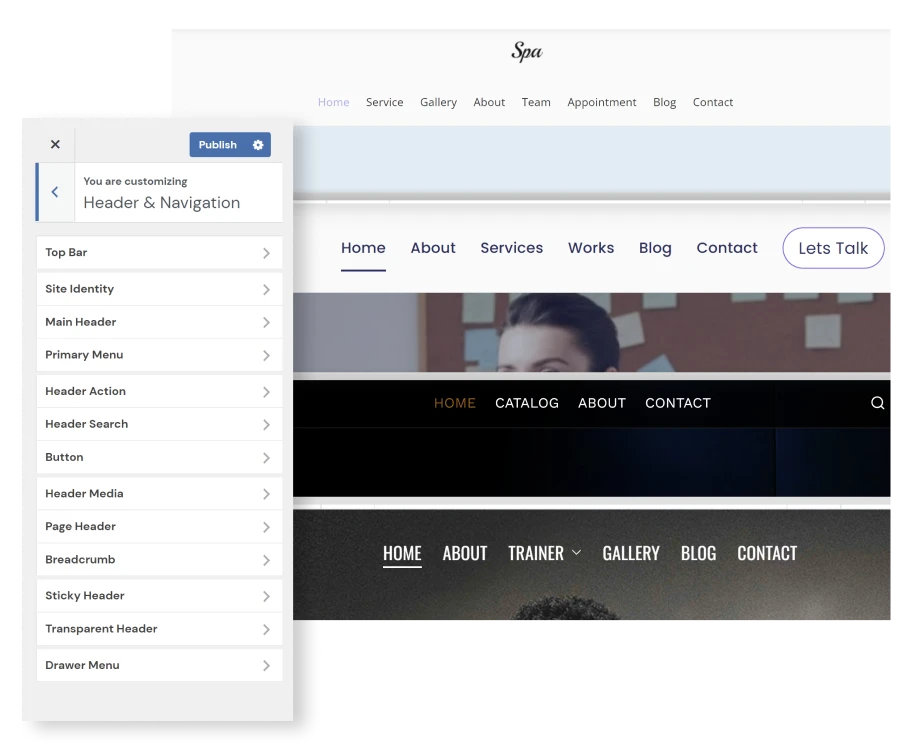
Task: Close the customizer with the X icon
Action: pos(55,144)
